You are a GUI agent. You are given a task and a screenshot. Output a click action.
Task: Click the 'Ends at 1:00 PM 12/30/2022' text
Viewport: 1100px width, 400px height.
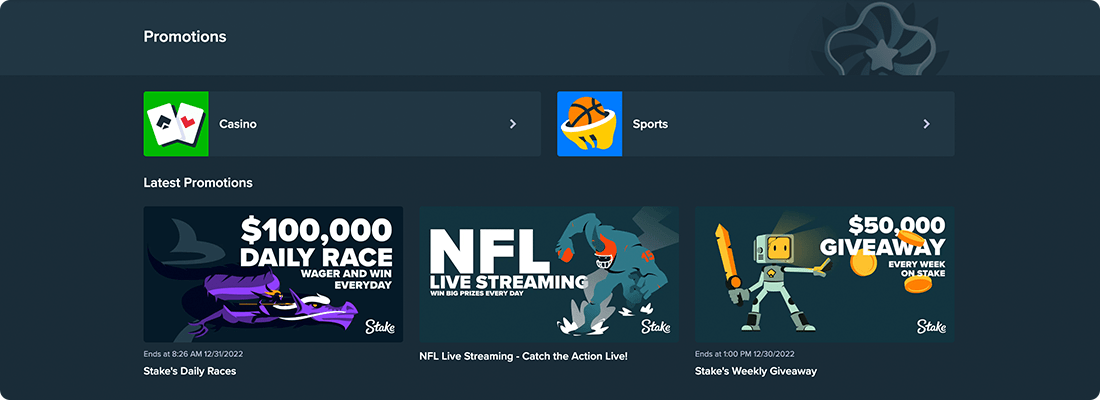[x=745, y=354]
